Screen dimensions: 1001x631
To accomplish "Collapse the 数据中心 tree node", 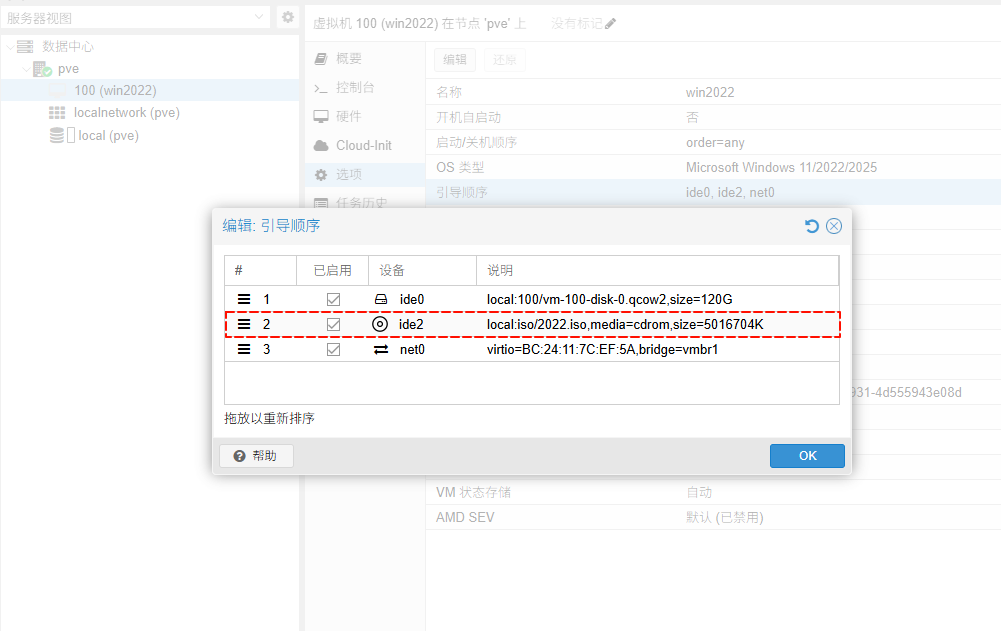I will pos(10,47).
